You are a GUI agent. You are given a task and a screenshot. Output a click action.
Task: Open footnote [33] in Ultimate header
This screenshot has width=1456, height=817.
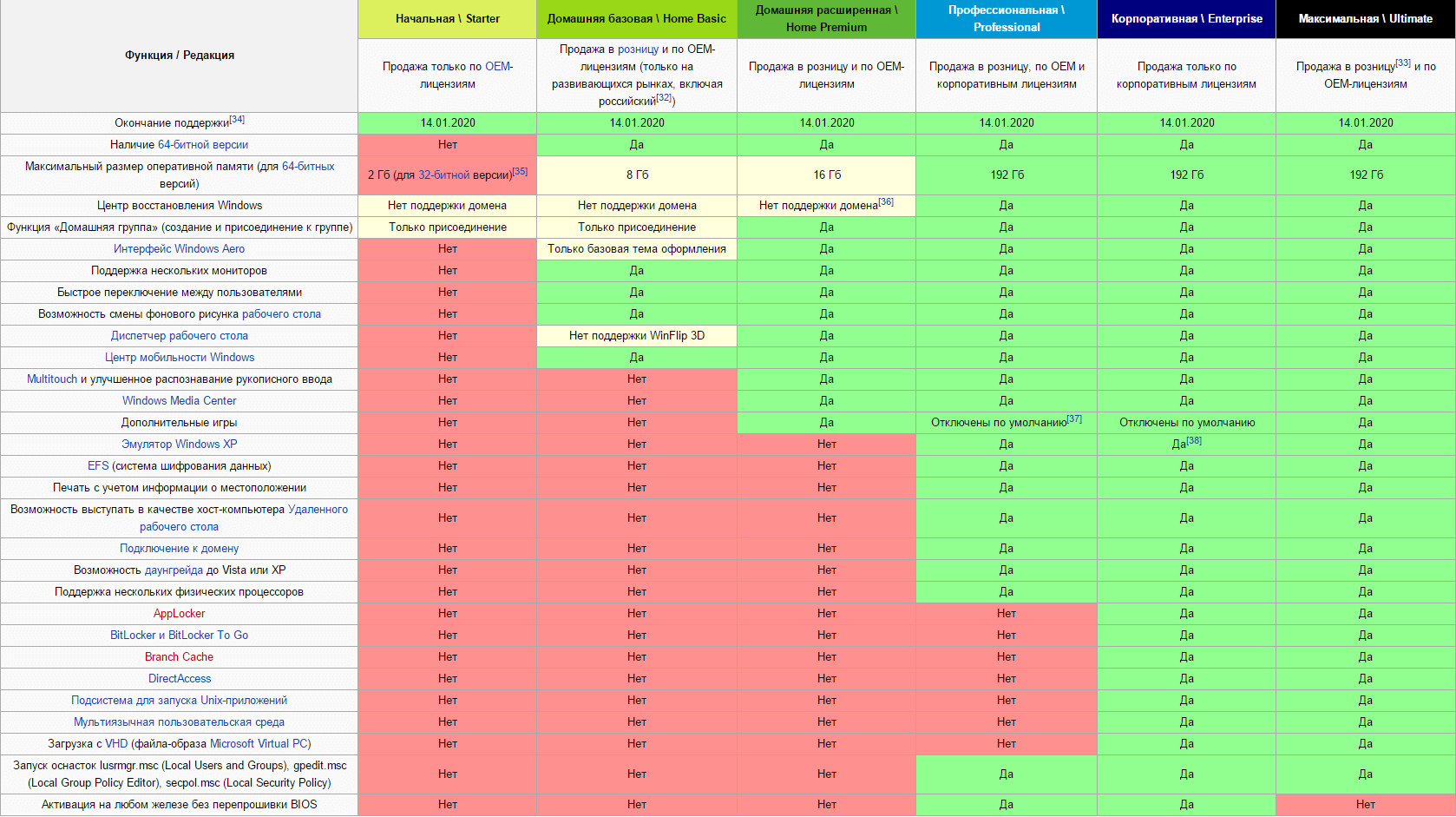[x=1403, y=63]
